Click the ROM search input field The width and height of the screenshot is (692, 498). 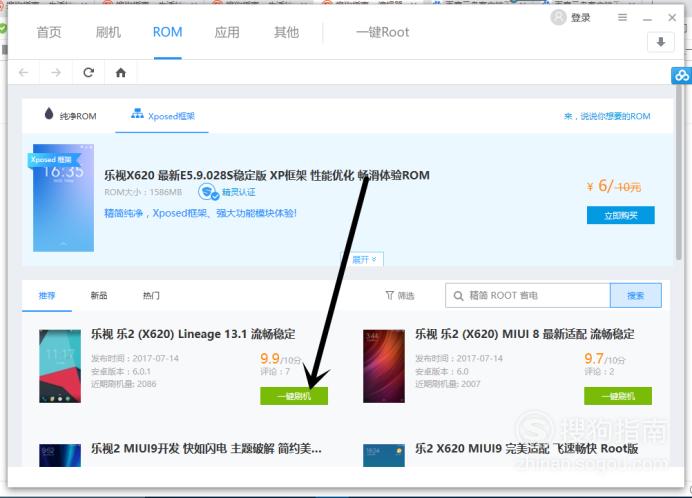(x=528, y=295)
